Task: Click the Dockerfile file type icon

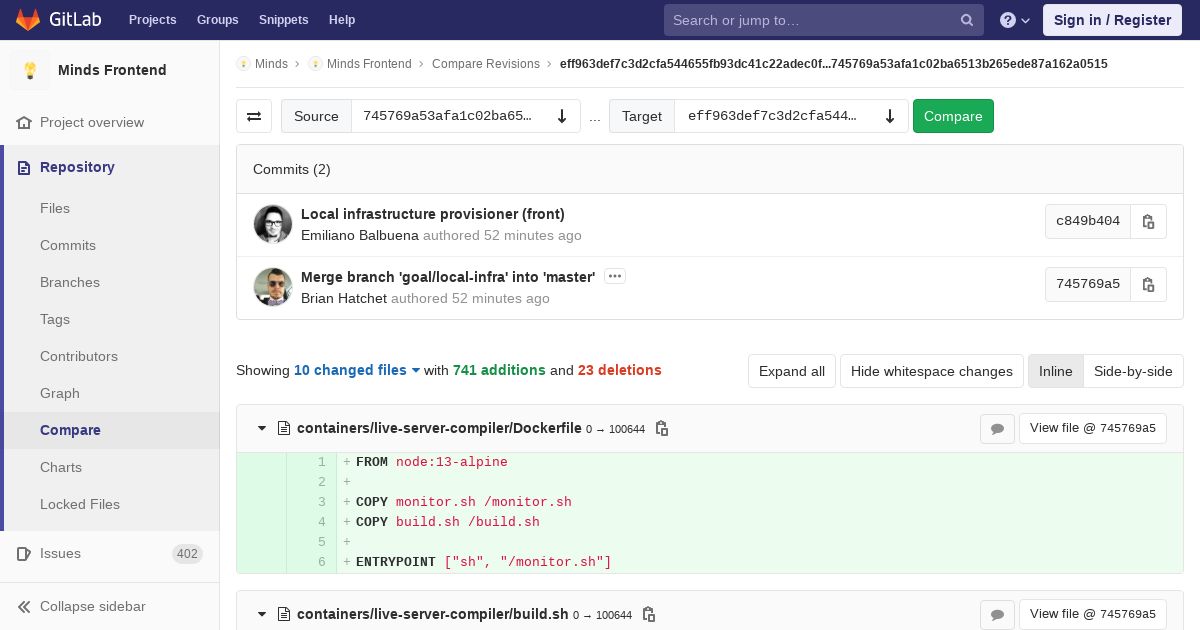Action: [x=284, y=428]
